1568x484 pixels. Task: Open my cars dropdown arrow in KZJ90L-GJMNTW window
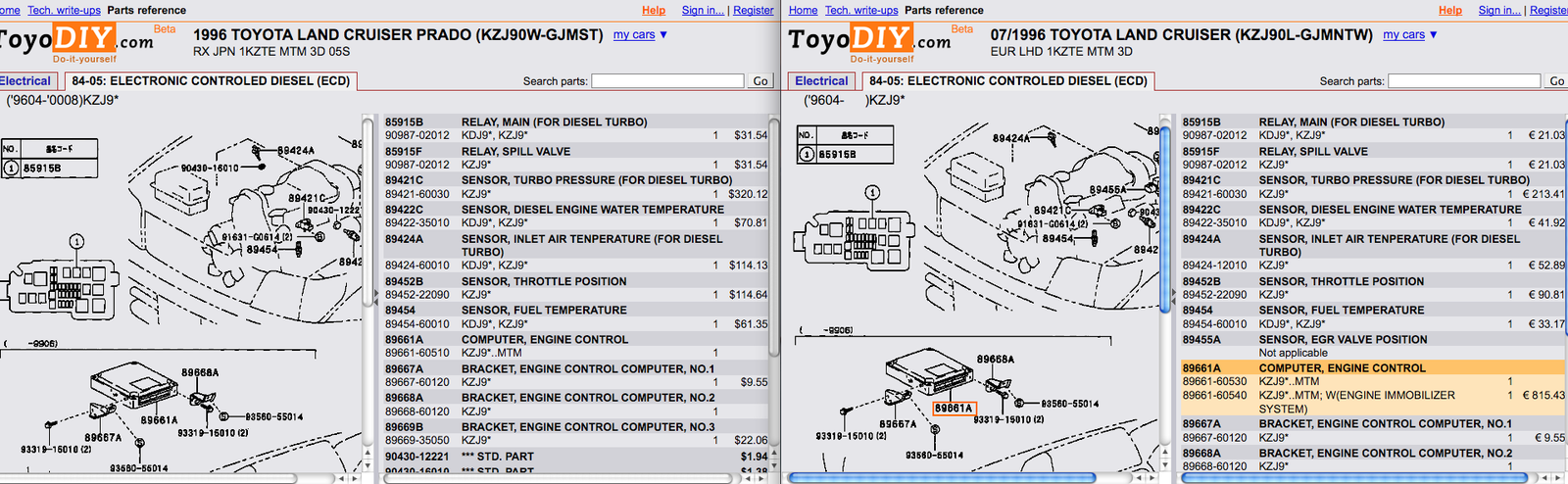[1434, 34]
